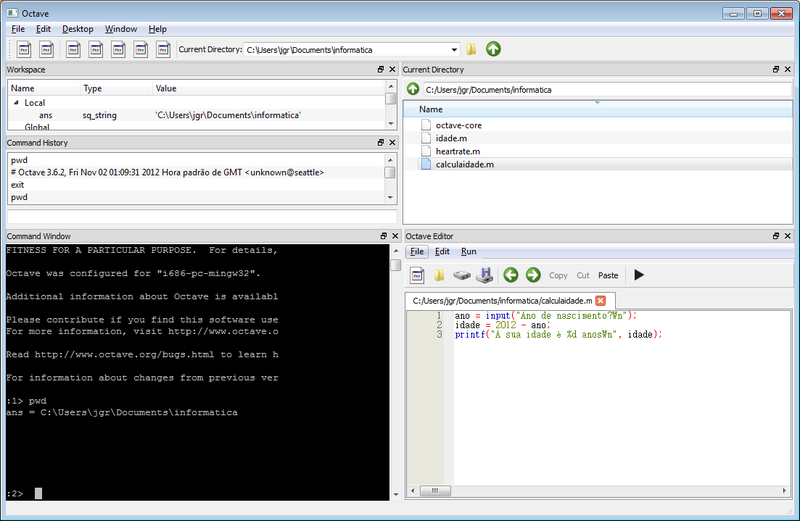Open the Current Directory combo box dropdown
Screen dimensions: 800x521
pos(454,49)
